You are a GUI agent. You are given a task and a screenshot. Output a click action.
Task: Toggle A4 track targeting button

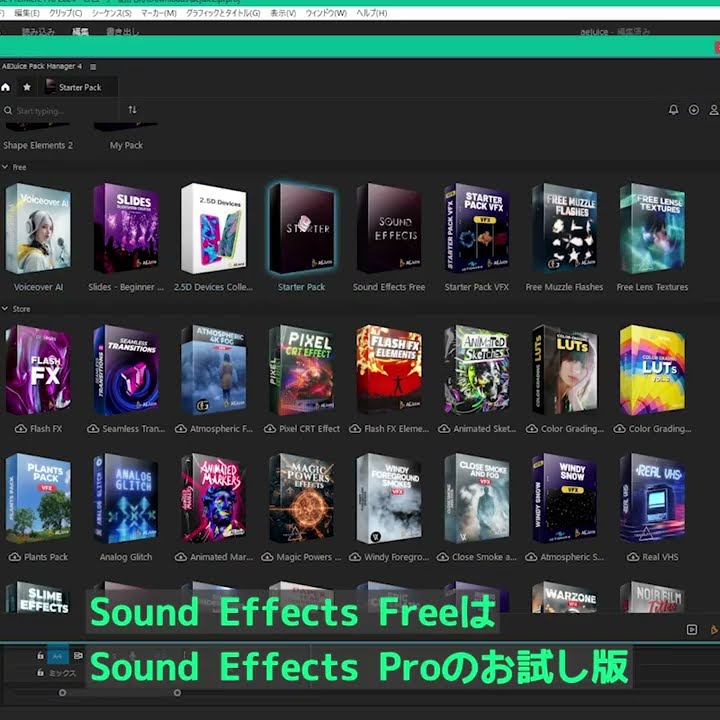click(57, 656)
